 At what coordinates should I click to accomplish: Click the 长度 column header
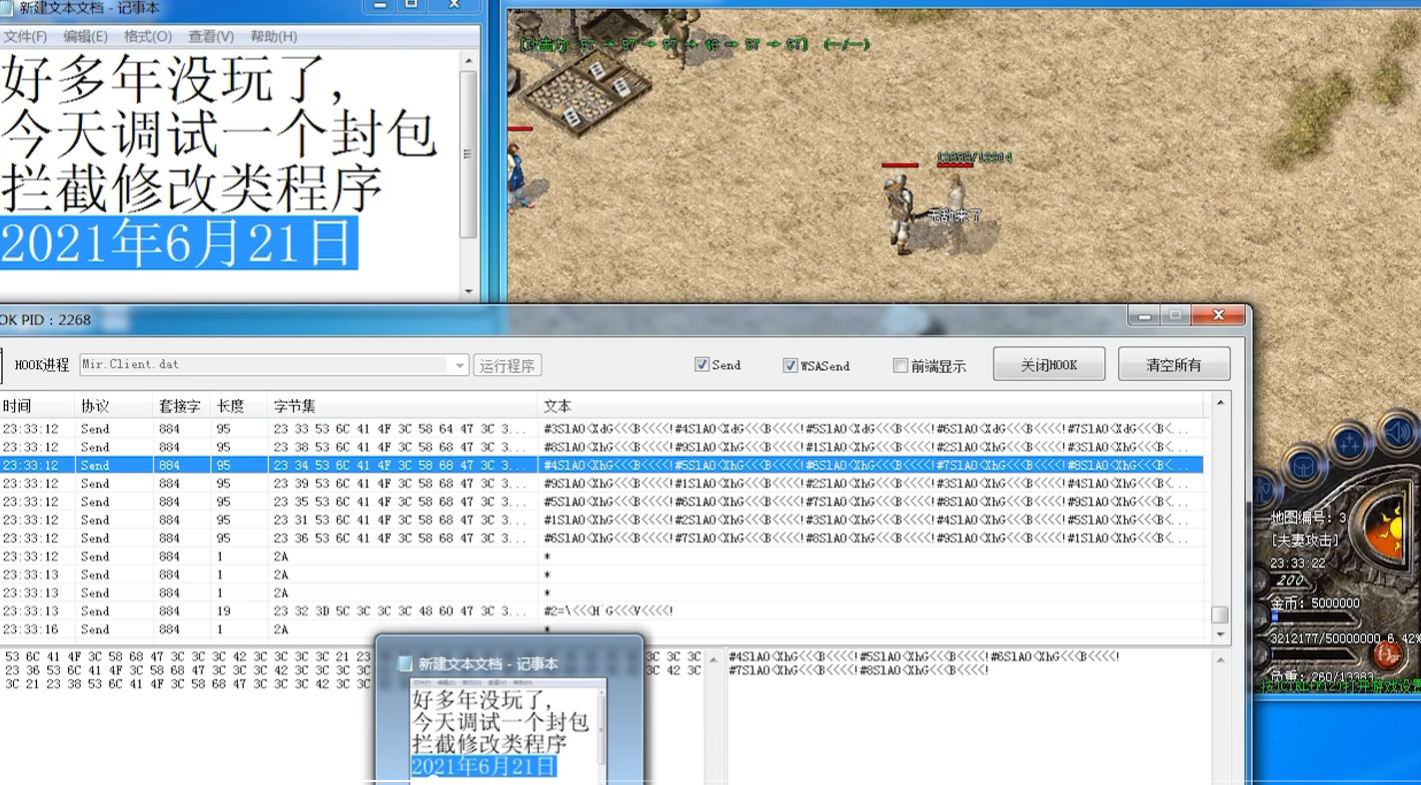[x=240, y=406]
